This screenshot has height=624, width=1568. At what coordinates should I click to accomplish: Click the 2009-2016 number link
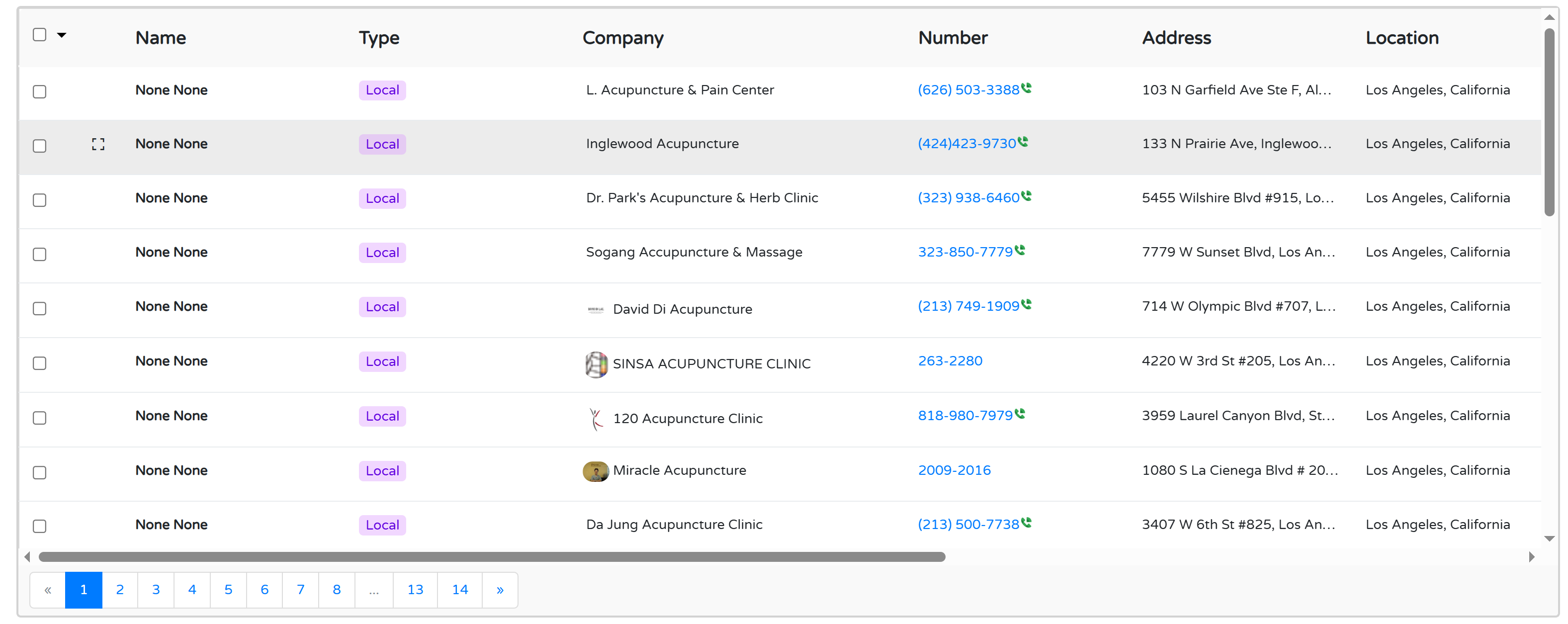pos(954,470)
